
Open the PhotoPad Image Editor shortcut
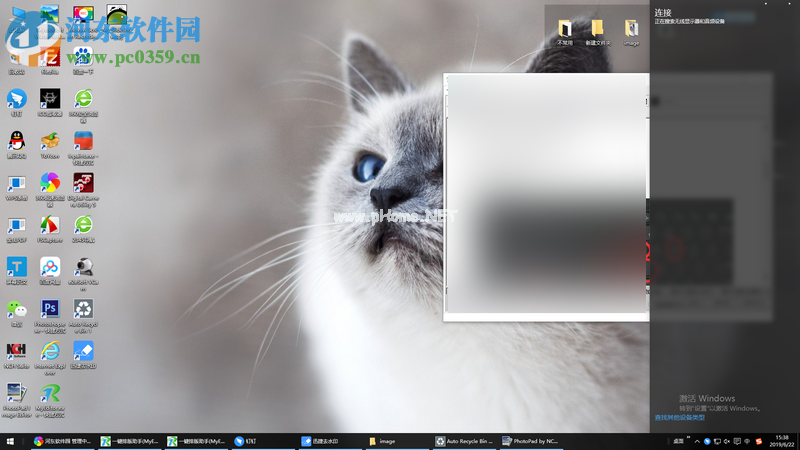tap(16, 401)
